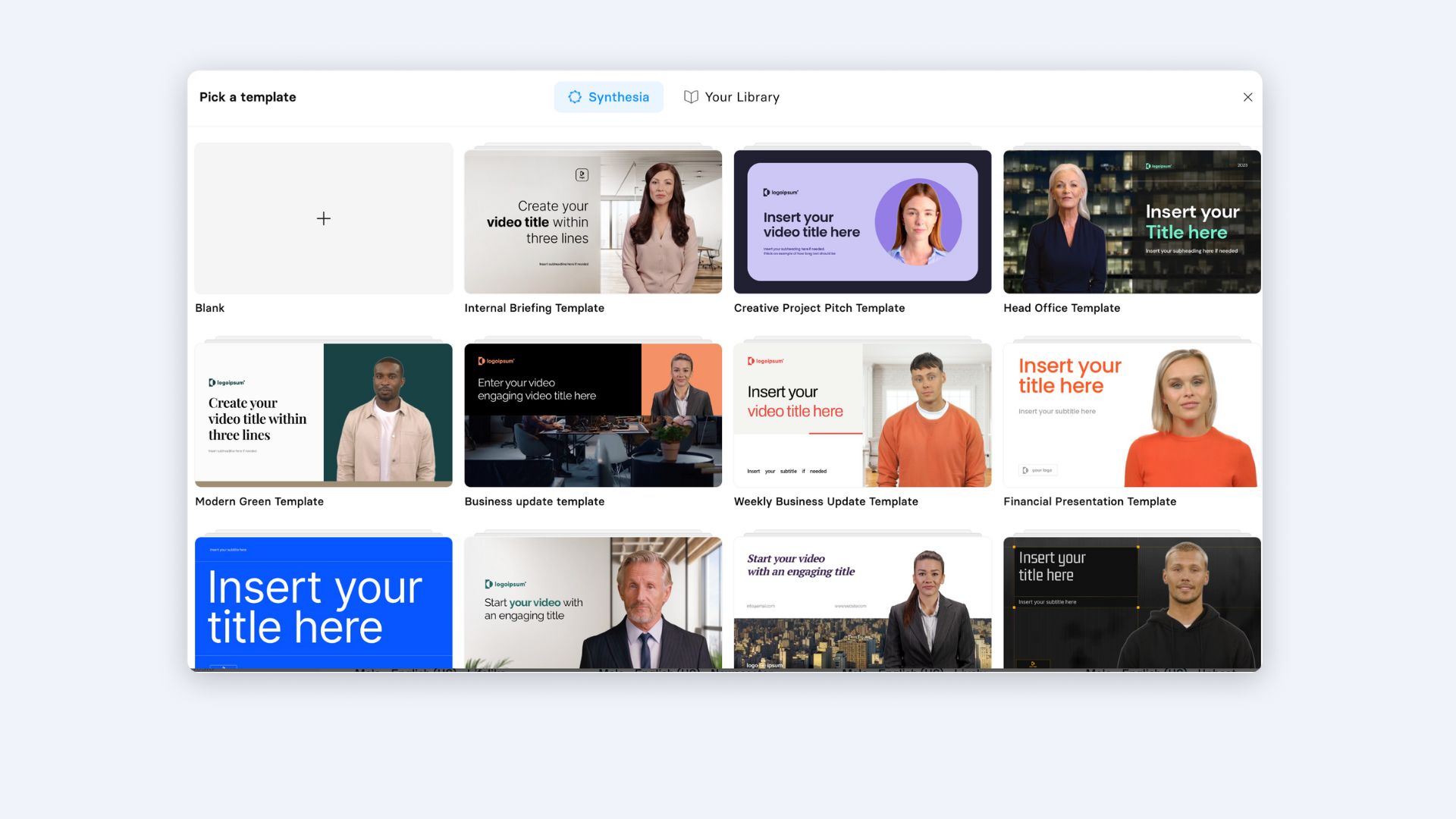Image resolution: width=1456 pixels, height=819 pixels.
Task: Click the Financial Presentation Template label
Action: [x=1090, y=501]
